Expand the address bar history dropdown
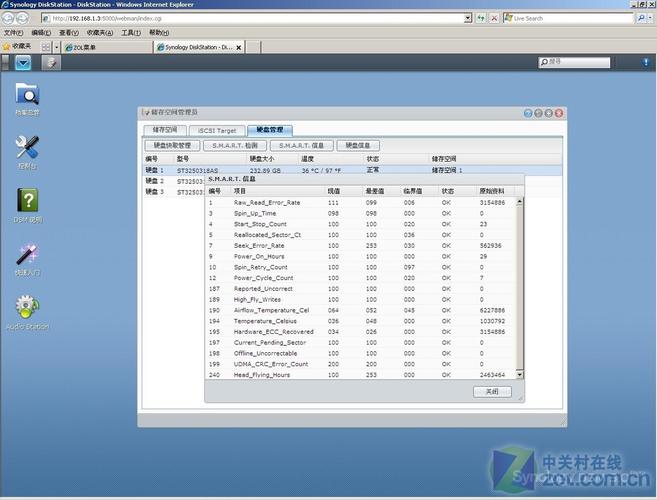Image resolution: width=657 pixels, height=500 pixels. point(468,18)
